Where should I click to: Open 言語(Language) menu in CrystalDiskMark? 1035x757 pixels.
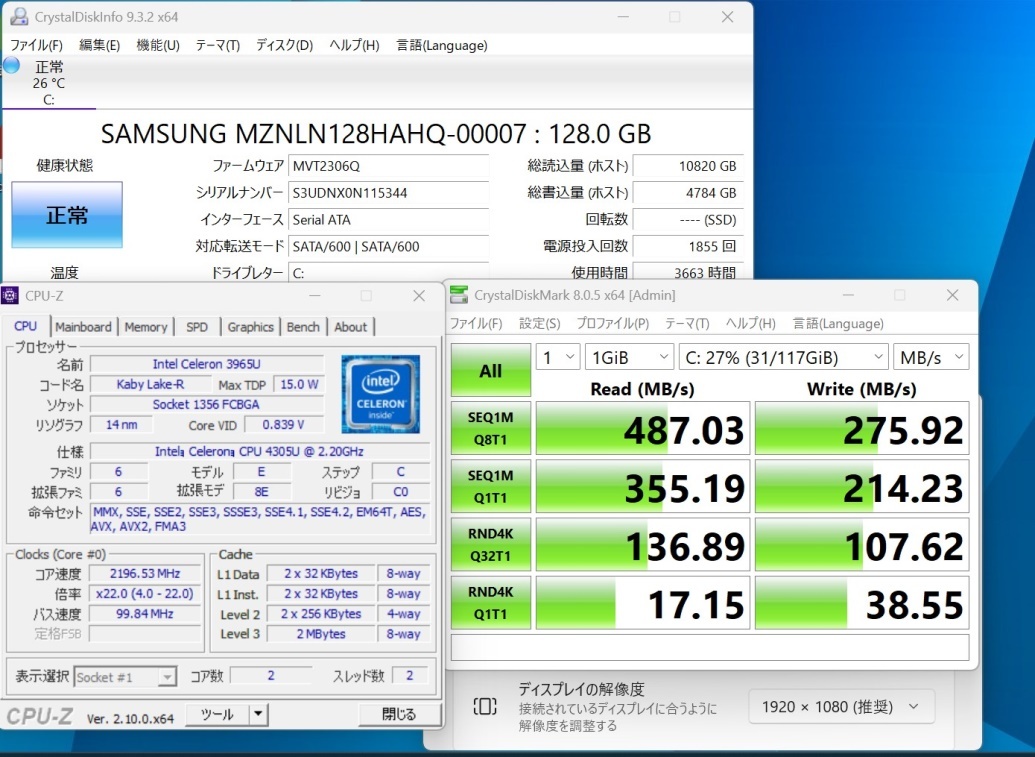(838, 323)
